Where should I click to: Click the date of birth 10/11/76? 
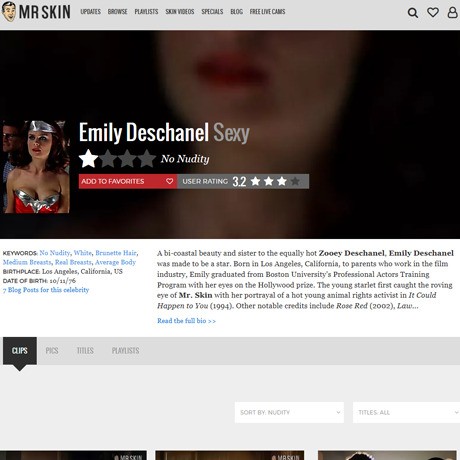pyautogui.click(x=63, y=281)
